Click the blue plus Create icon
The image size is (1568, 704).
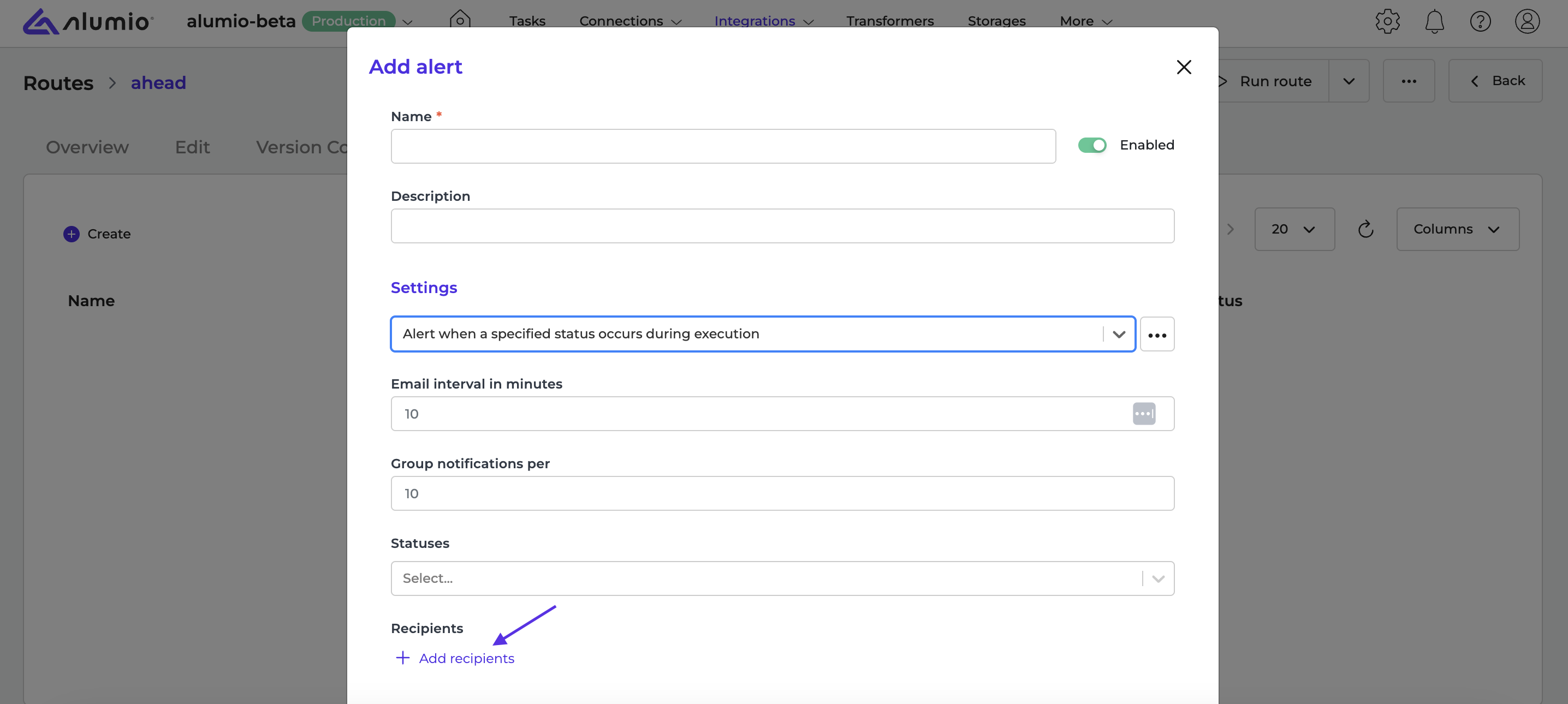click(71, 234)
